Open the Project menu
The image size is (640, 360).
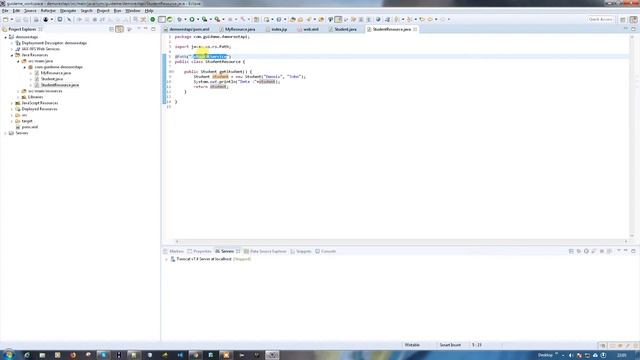(103, 11)
